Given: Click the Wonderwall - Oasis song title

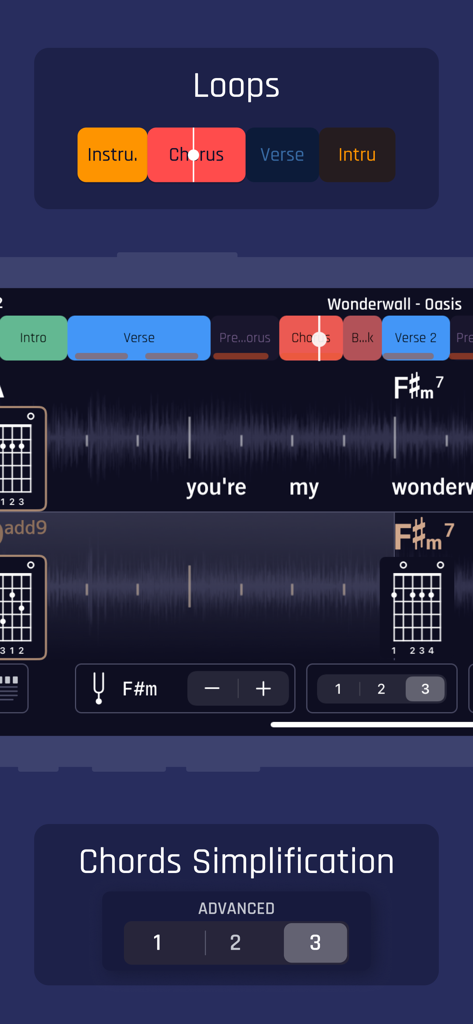Looking at the screenshot, I should (x=395, y=304).
